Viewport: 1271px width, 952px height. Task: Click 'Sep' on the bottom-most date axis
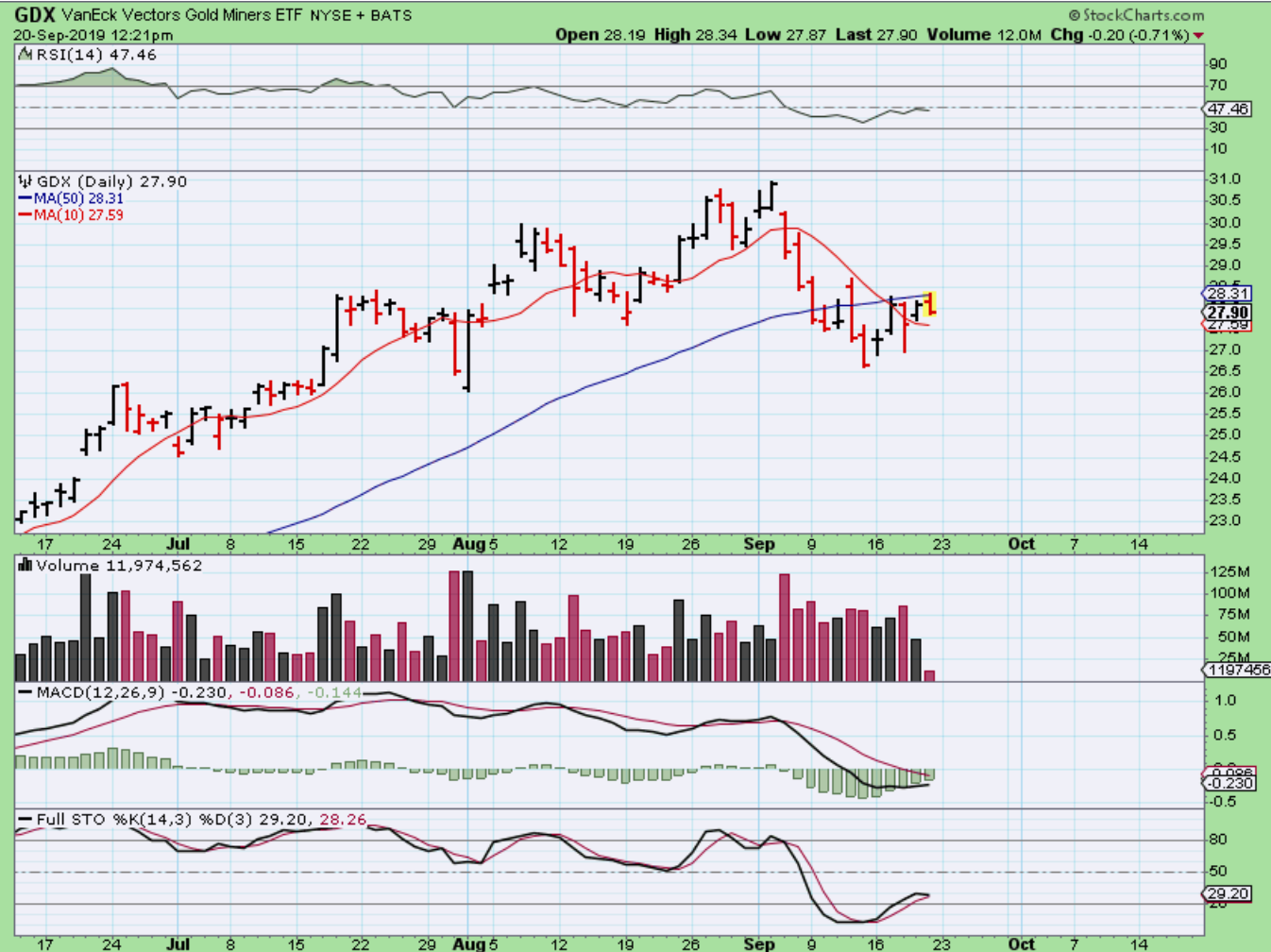point(758,943)
